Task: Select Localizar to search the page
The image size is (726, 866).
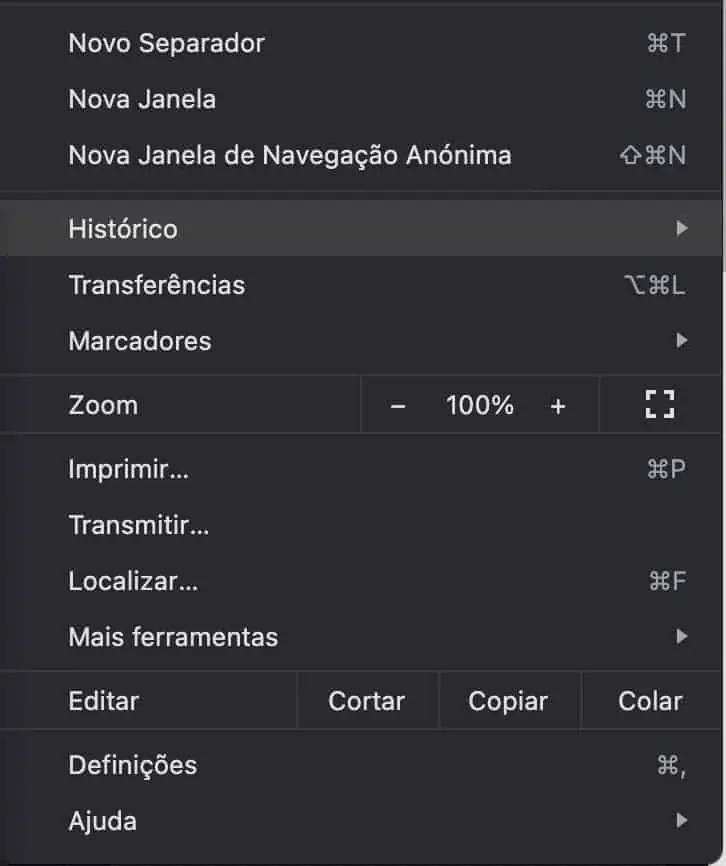Action: click(133, 581)
